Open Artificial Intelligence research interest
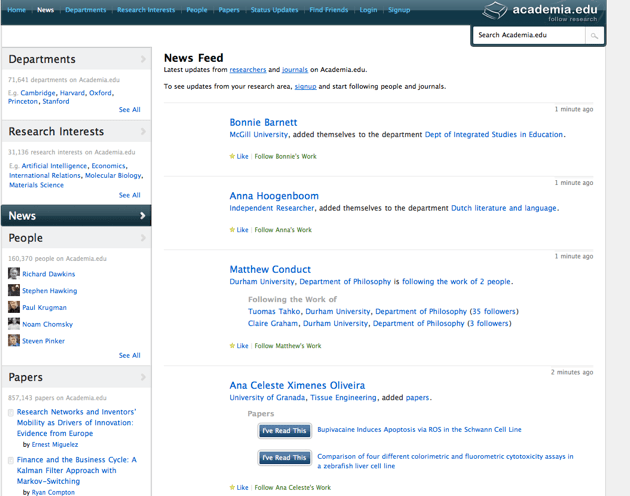The width and height of the screenshot is (630, 496). click(54, 166)
